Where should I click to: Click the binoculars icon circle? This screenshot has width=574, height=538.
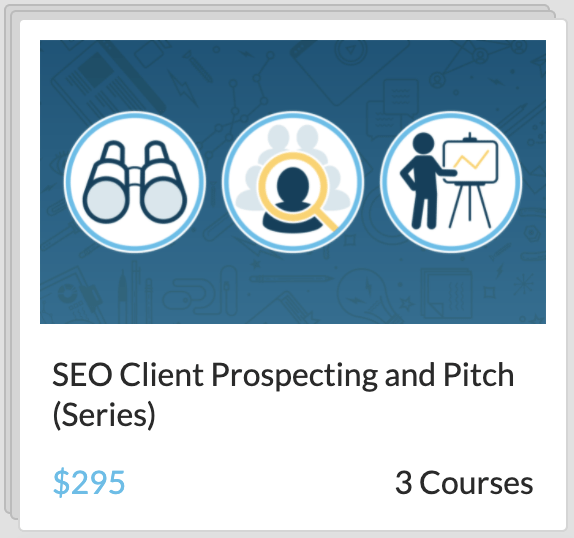pos(135,182)
